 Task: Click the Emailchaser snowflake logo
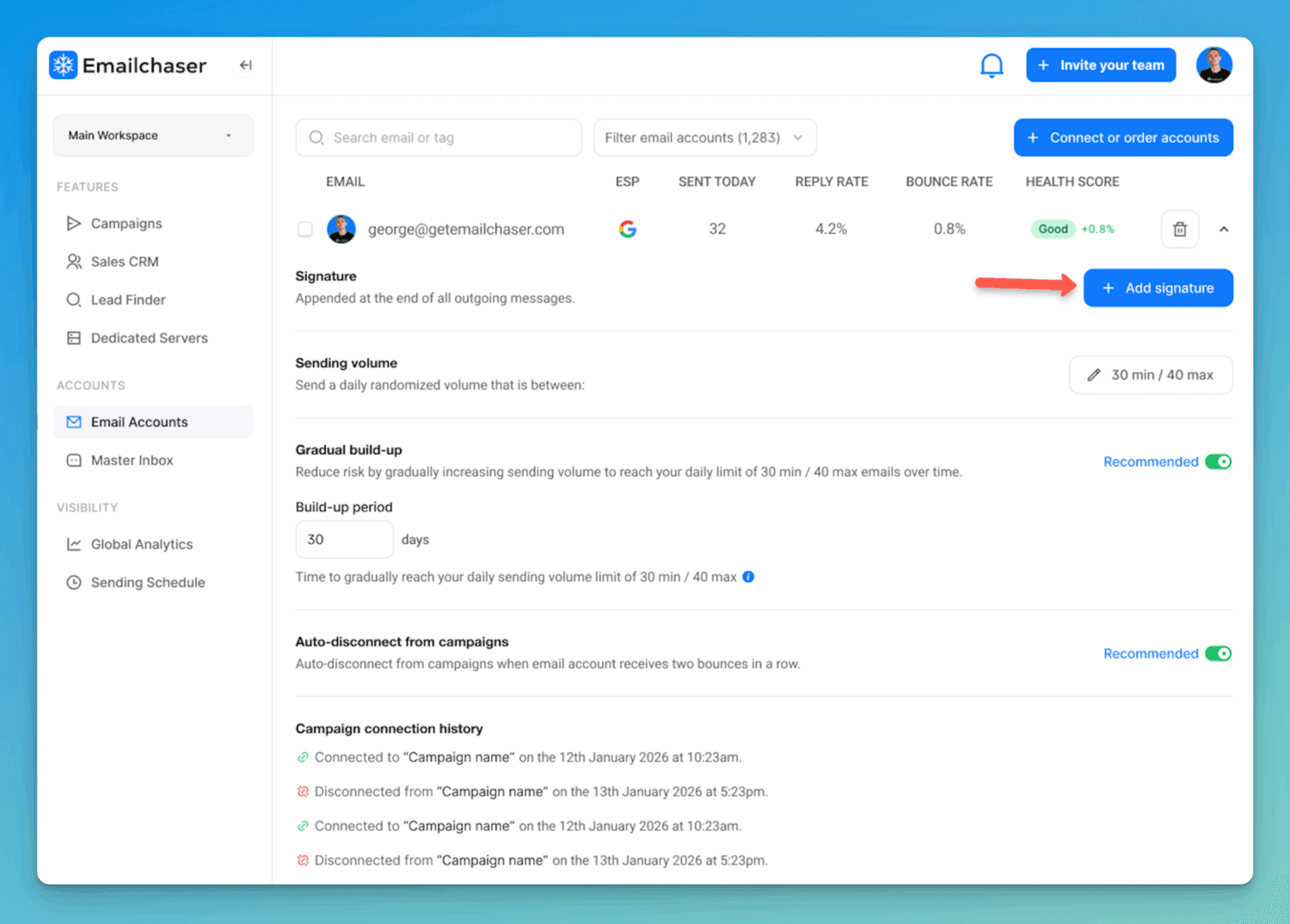pyautogui.click(x=64, y=65)
